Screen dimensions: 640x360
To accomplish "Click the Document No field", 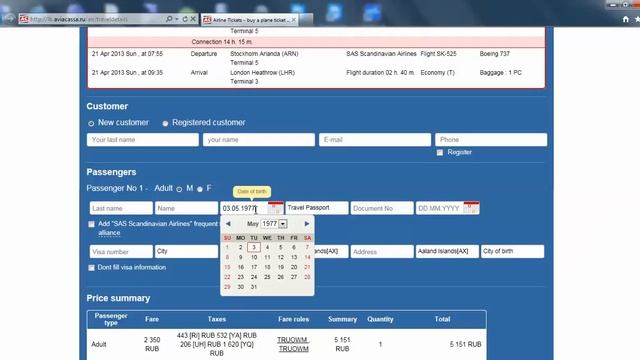I will pyautogui.click(x=382, y=208).
